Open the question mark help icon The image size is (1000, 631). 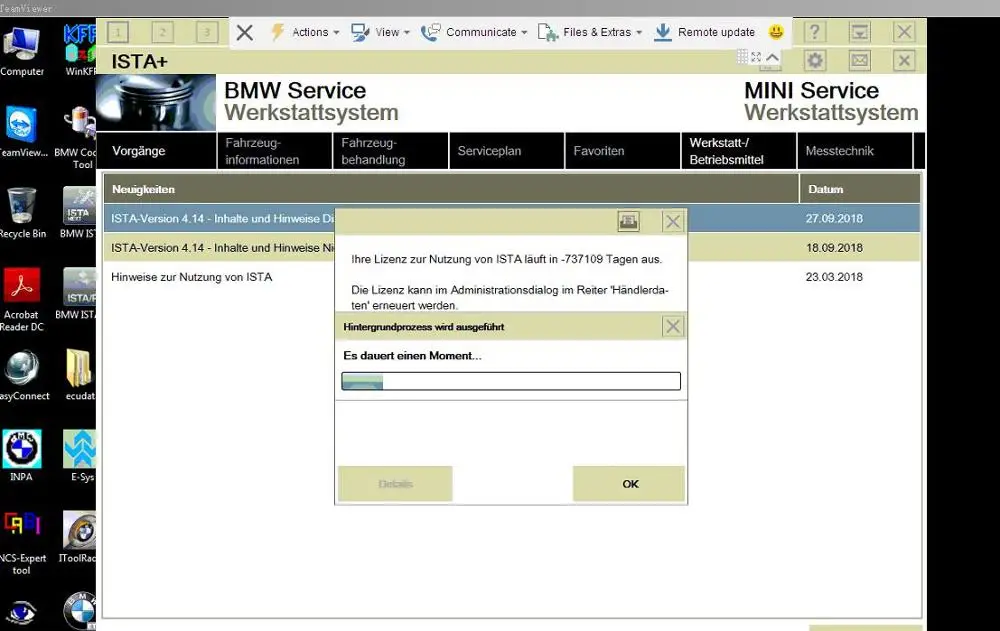coord(814,32)
